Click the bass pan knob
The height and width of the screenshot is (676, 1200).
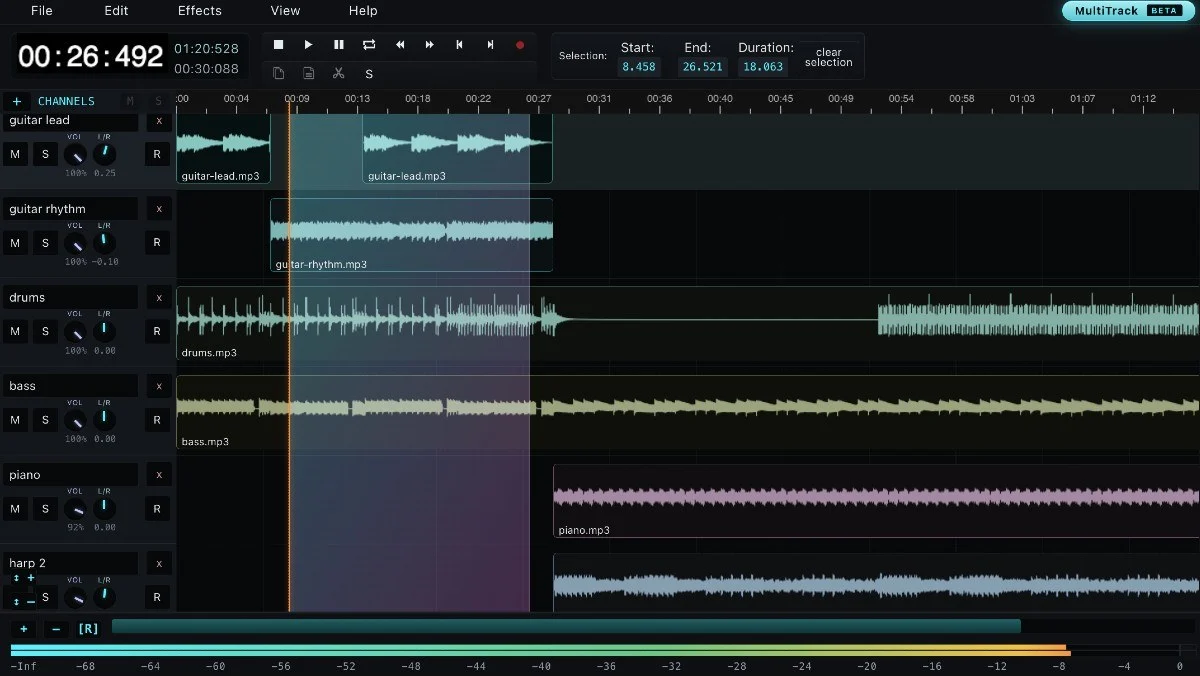coord(104,421)
